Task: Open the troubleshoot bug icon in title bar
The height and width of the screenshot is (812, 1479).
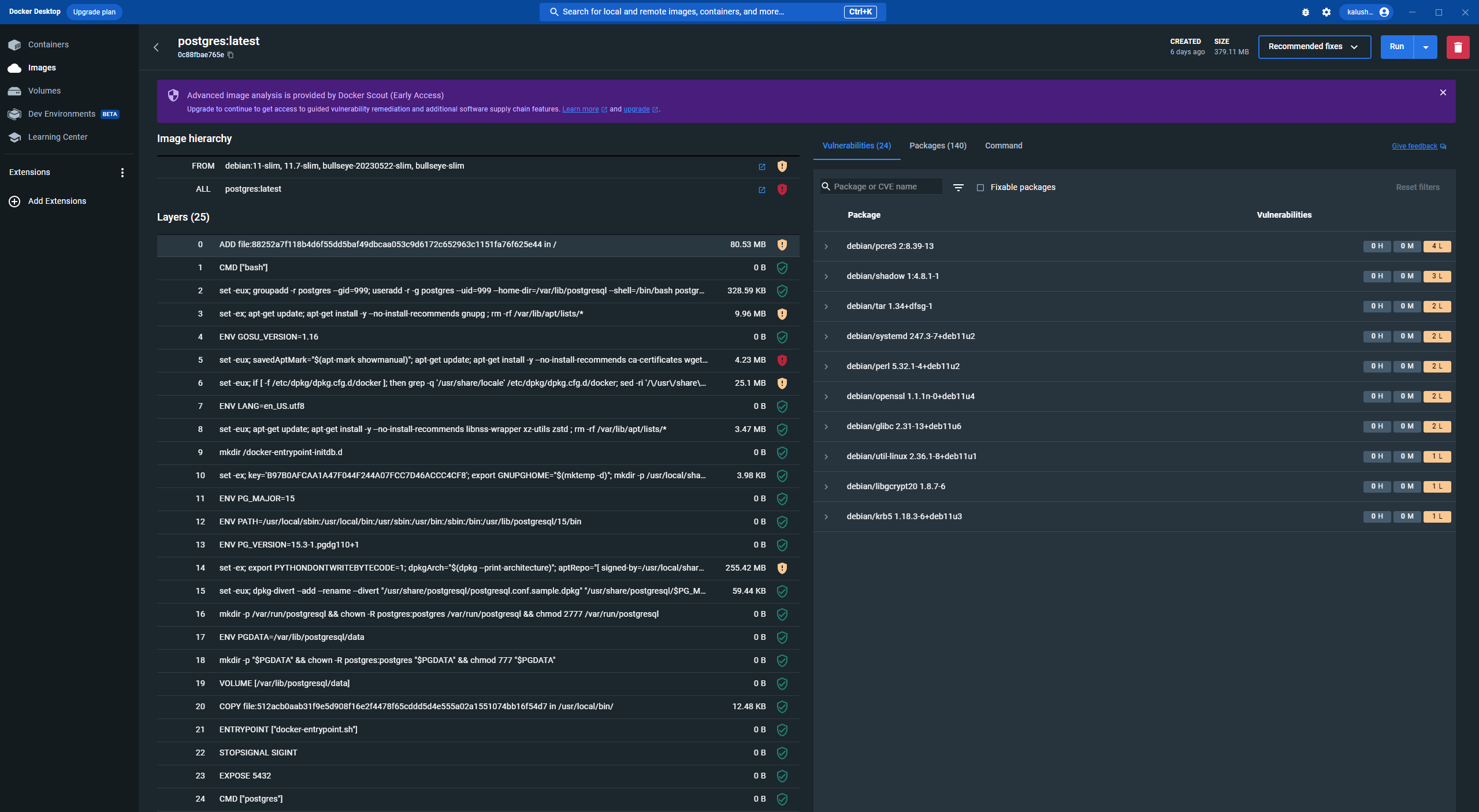Action: click(1306, 12)
